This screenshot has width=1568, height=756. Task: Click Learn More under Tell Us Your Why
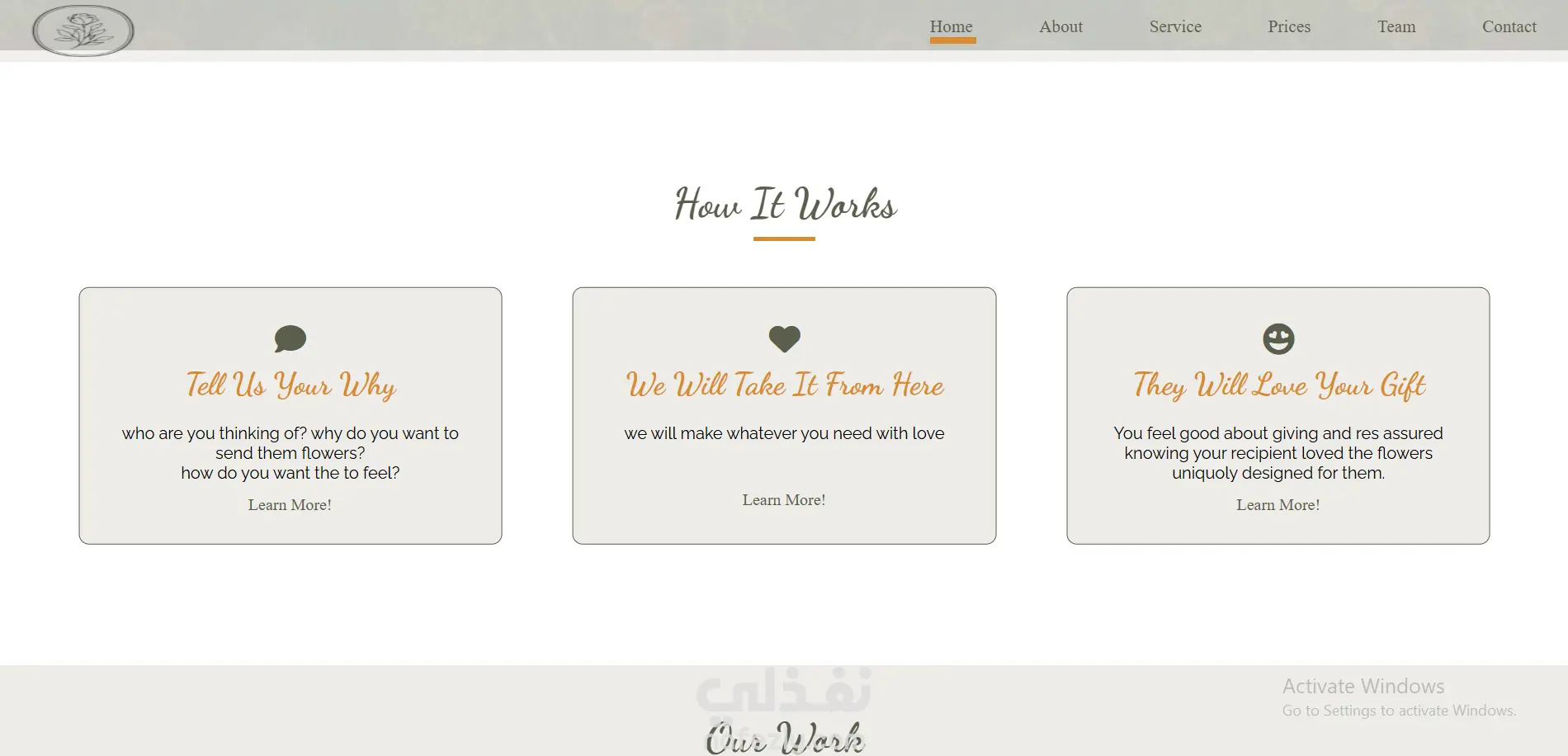click(290, 505)
